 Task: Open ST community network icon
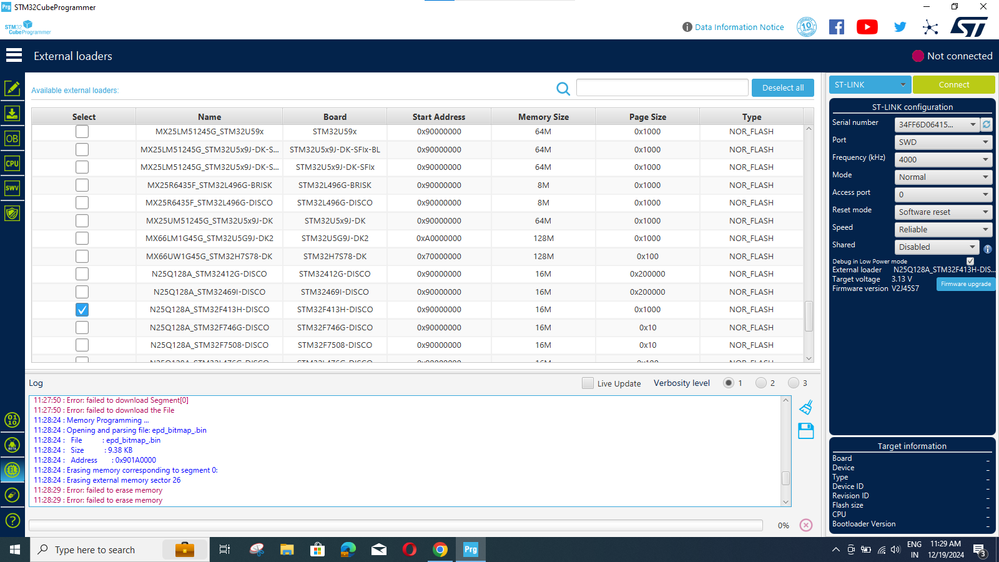930,27
